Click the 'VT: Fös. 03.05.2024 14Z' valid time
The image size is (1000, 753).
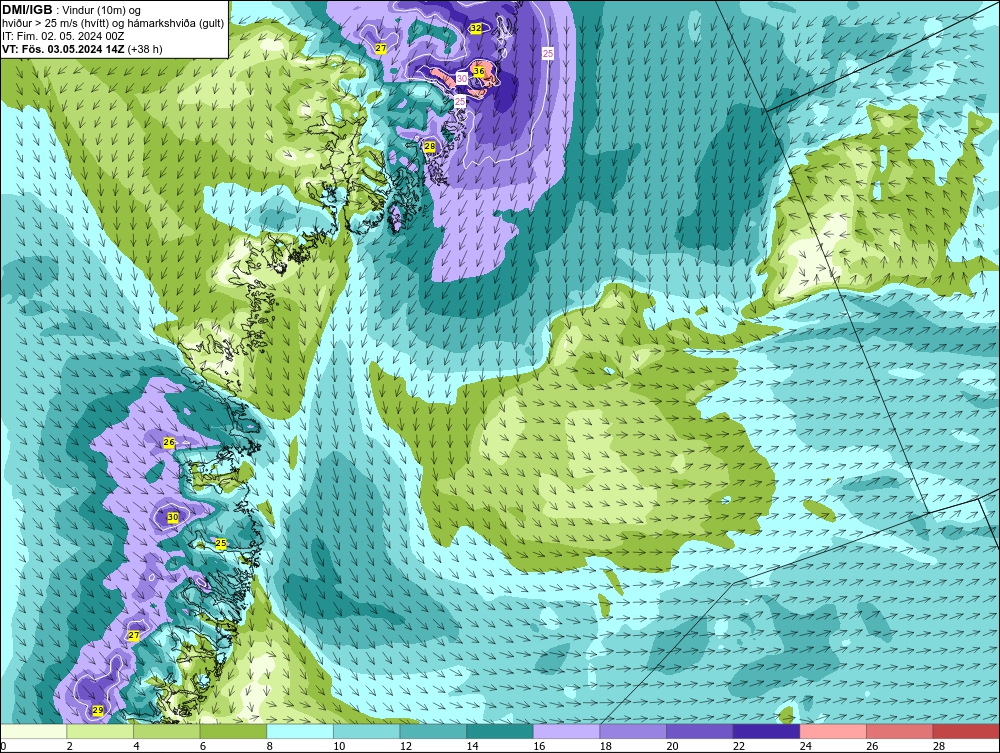click(64, 49)
